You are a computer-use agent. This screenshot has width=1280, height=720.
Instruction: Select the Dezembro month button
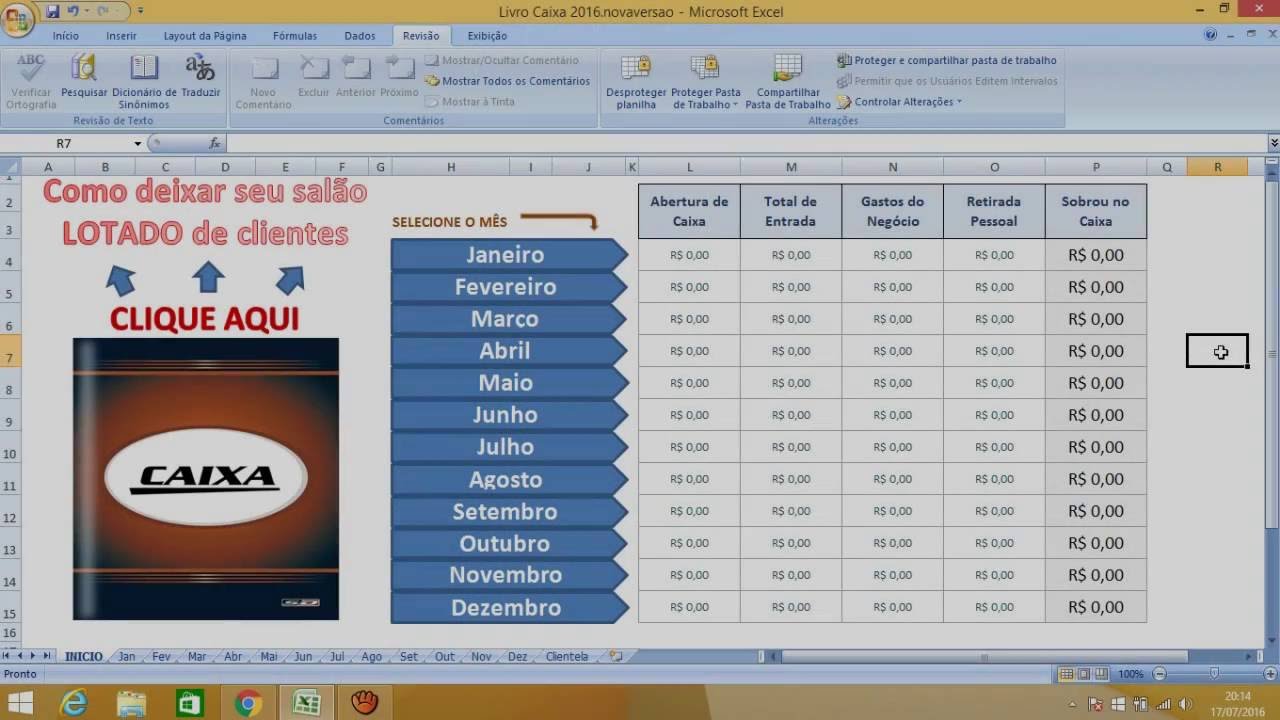pyautogui.click(x=508, y=607)
